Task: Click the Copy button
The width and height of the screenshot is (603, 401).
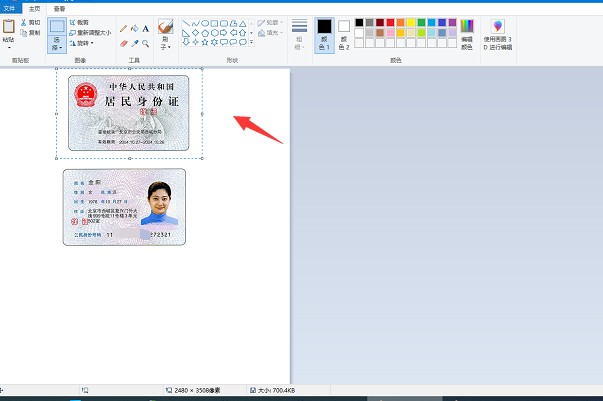Action: click(30, 33)
